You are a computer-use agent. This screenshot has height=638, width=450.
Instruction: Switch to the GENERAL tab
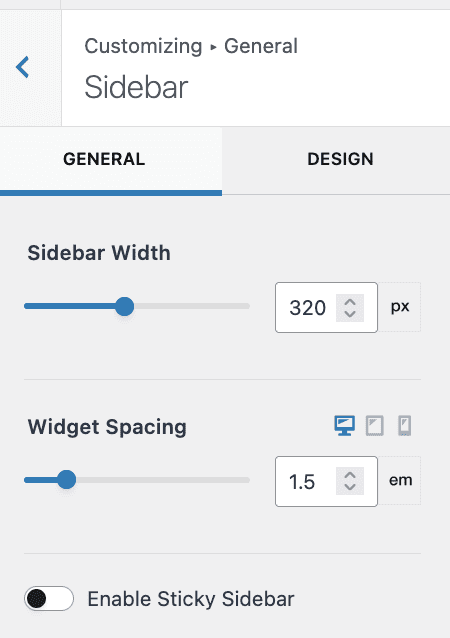pyautogui.click(x=104, y=160)
